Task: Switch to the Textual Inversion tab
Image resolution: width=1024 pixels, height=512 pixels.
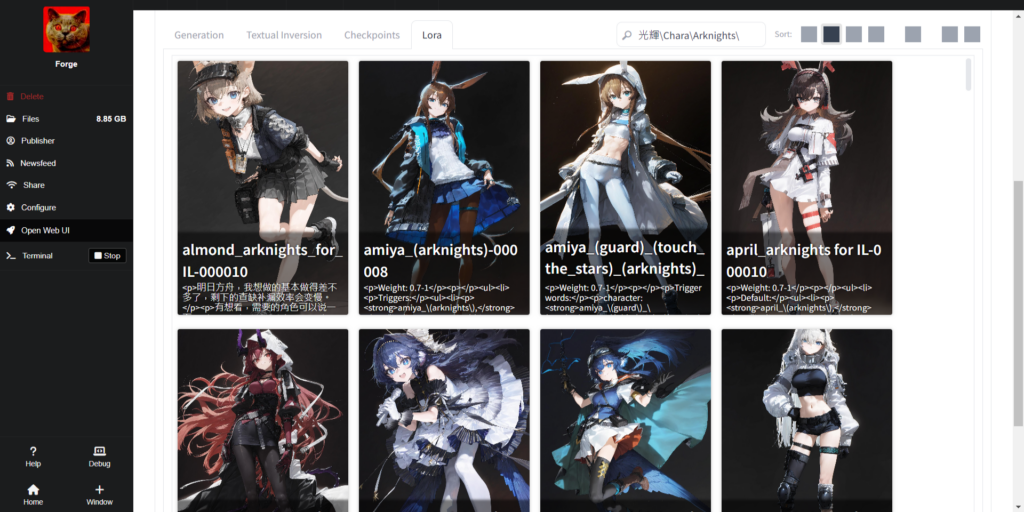Action: coord(284,35)
